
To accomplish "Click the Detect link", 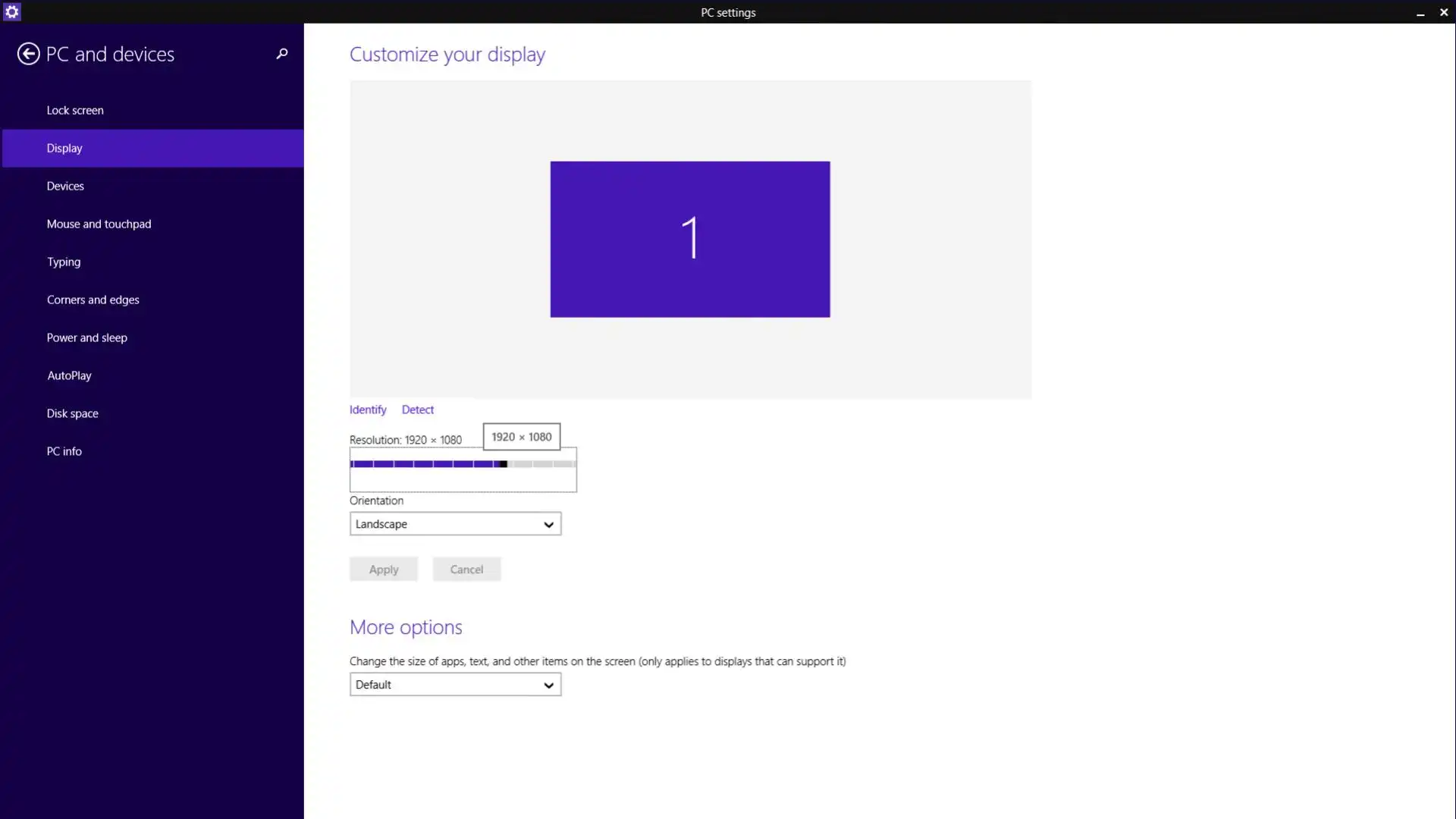I will point(418,409).
